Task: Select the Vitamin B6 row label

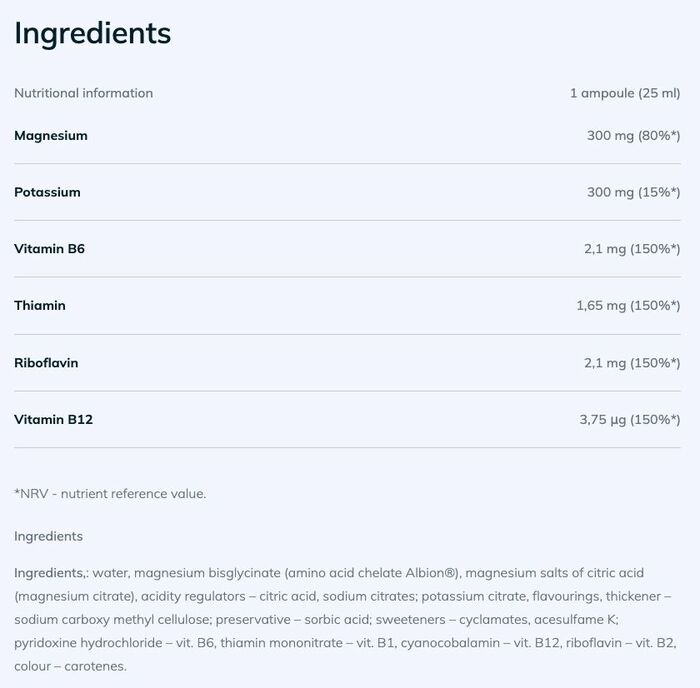Action: (x=49, y=249)
